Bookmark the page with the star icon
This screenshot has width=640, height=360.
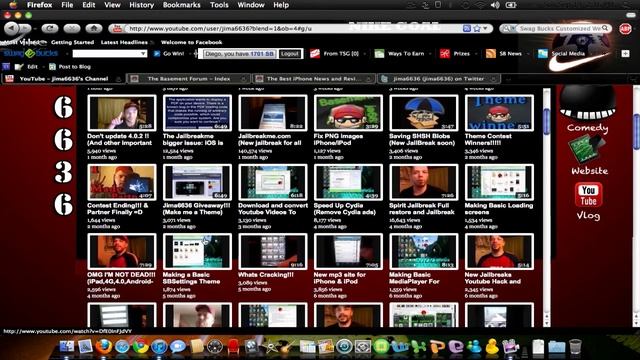click(477, 29)
